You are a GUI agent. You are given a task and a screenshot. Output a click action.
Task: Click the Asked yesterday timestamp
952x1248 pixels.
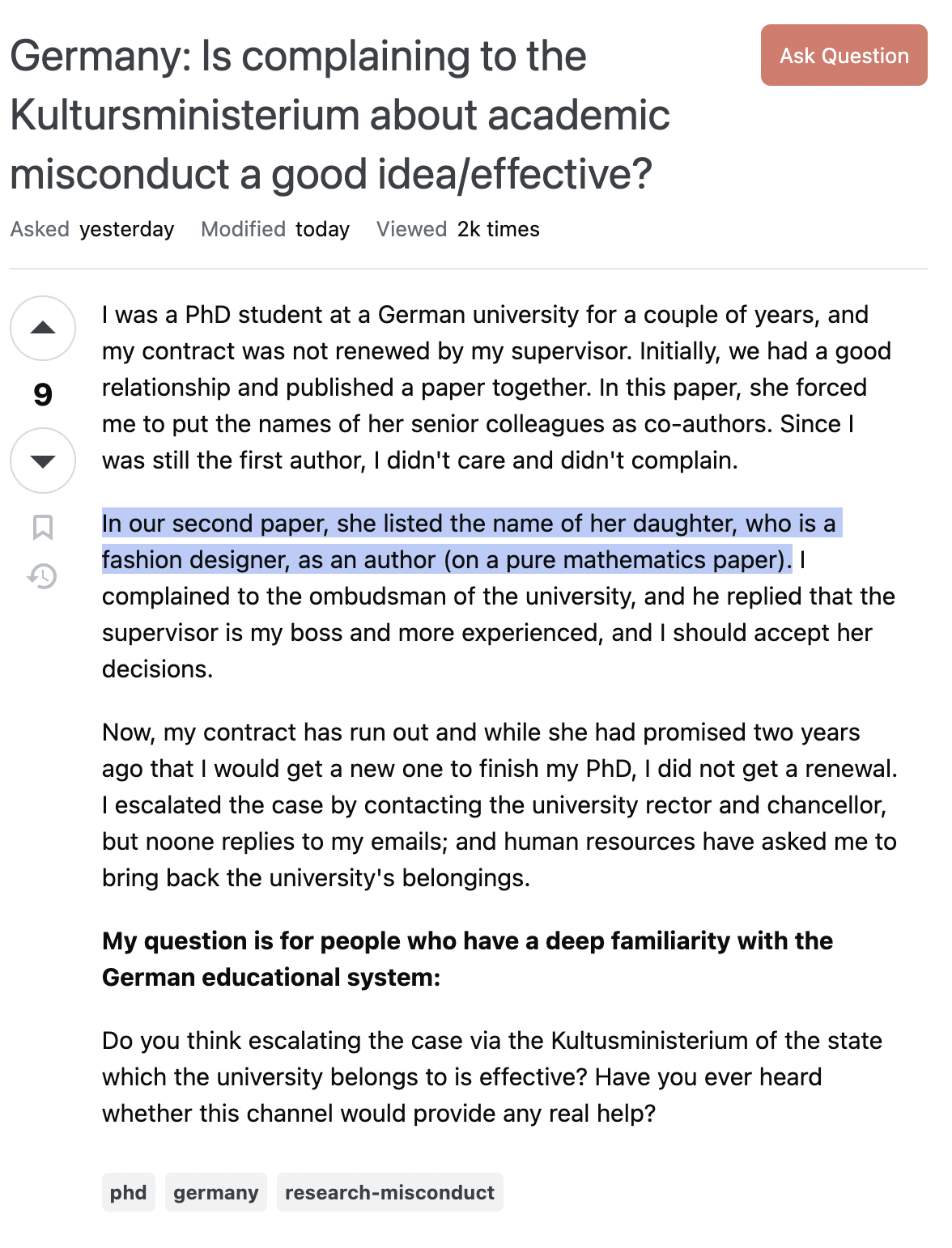tap(92, 229)
